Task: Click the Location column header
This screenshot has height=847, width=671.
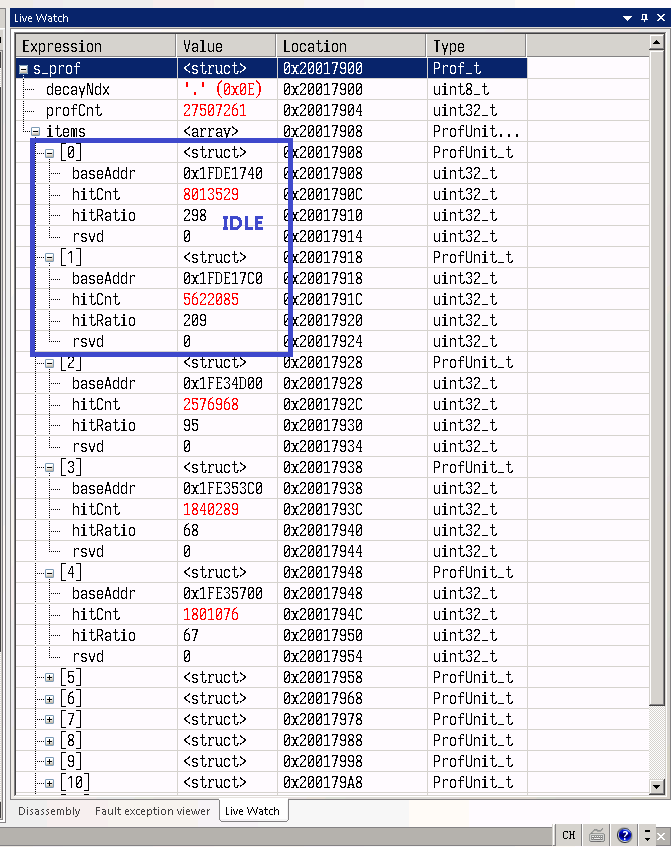Action: click(351, 46)
